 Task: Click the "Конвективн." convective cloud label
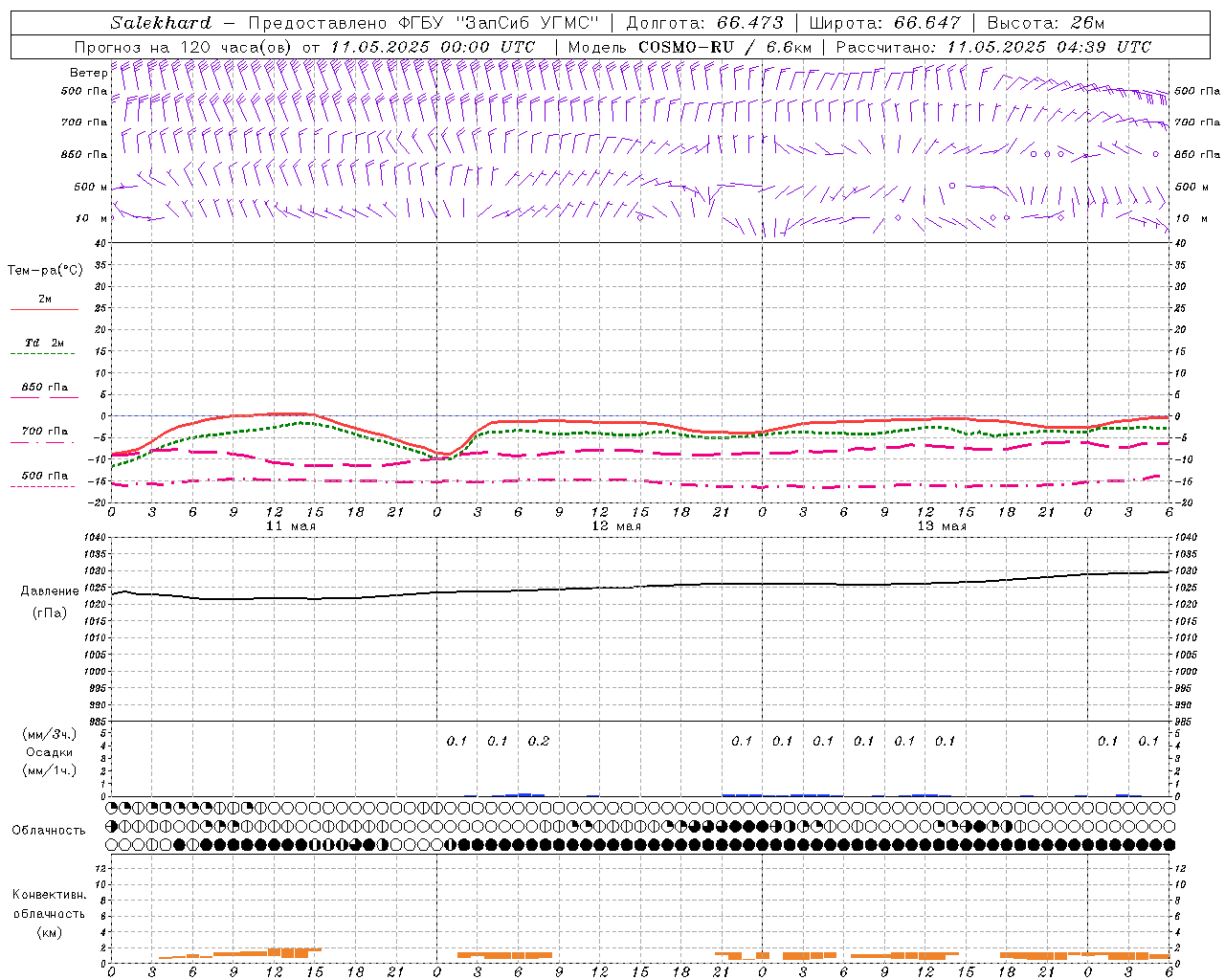(x=49, y=895)
